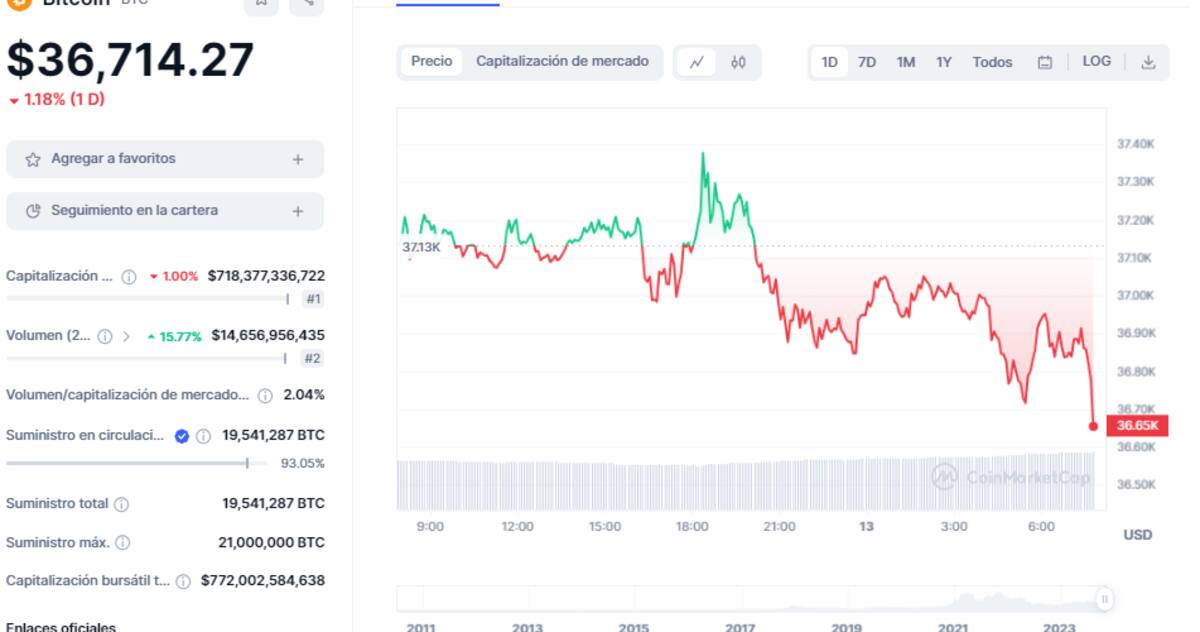Expand the Volumen chevron arrow
The width and height of the screenshot is (1200, 632).
pos(126,336)
